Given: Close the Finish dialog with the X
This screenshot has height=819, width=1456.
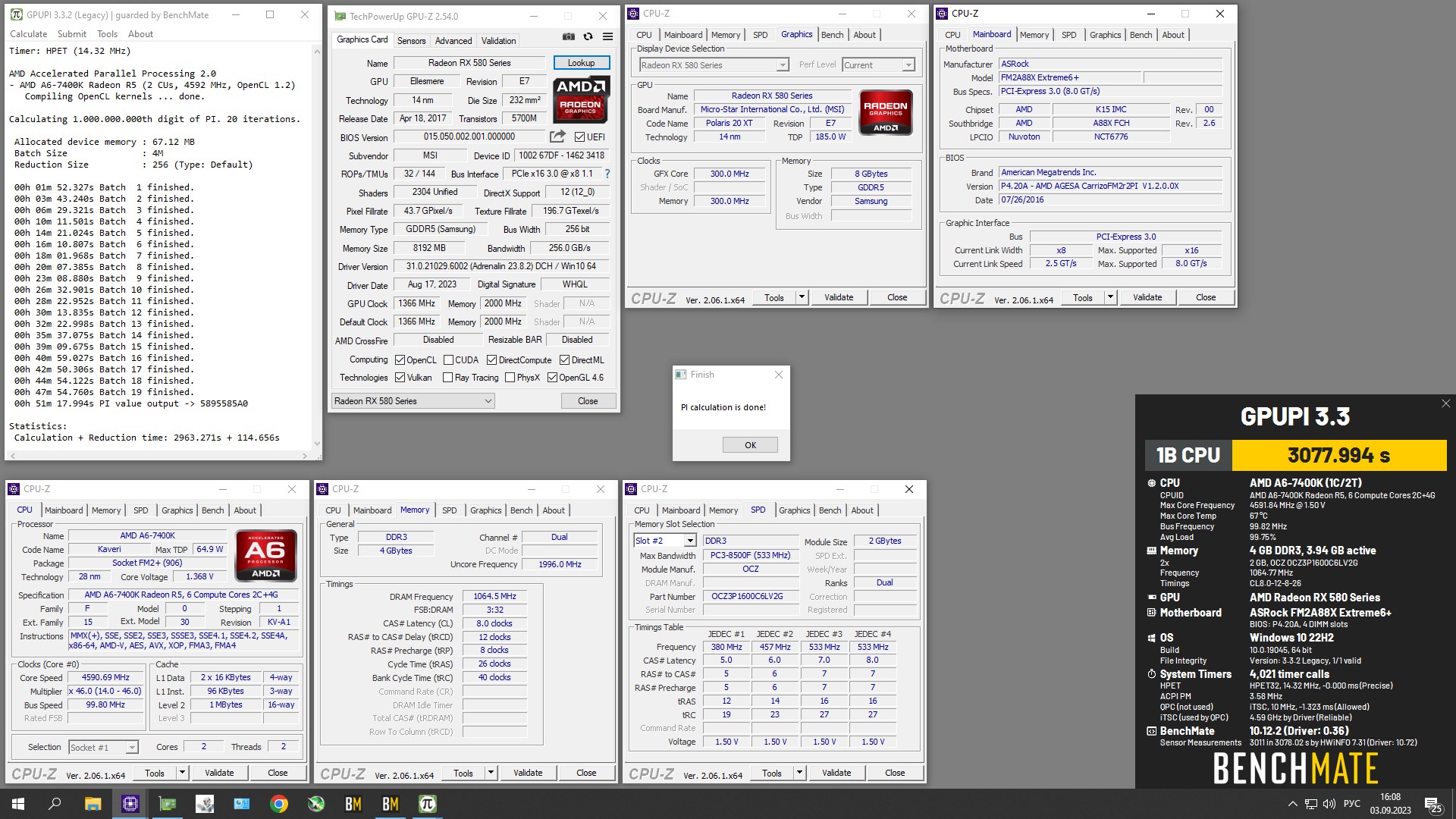Looking at the screenshot, I should tap(778, 375).
